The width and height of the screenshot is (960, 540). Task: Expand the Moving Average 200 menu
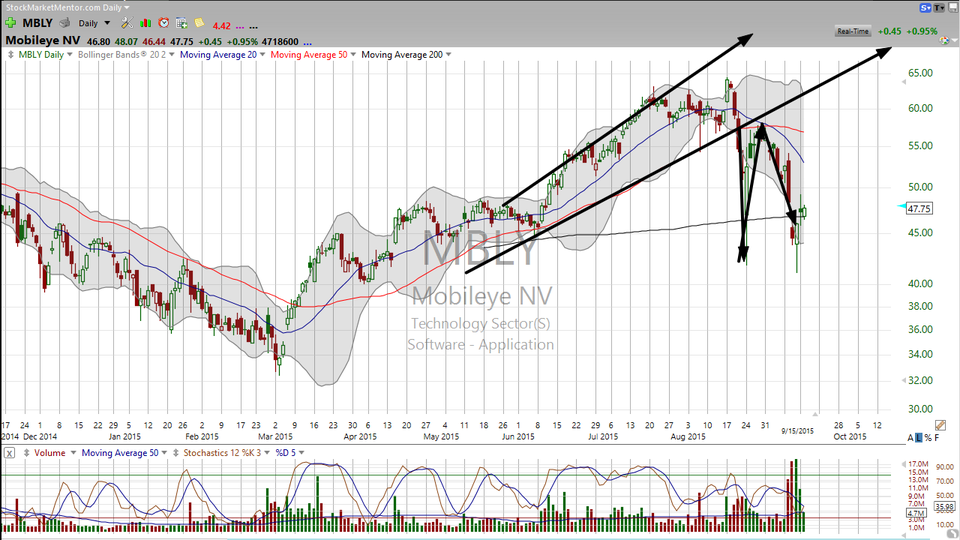click(448, 54)
